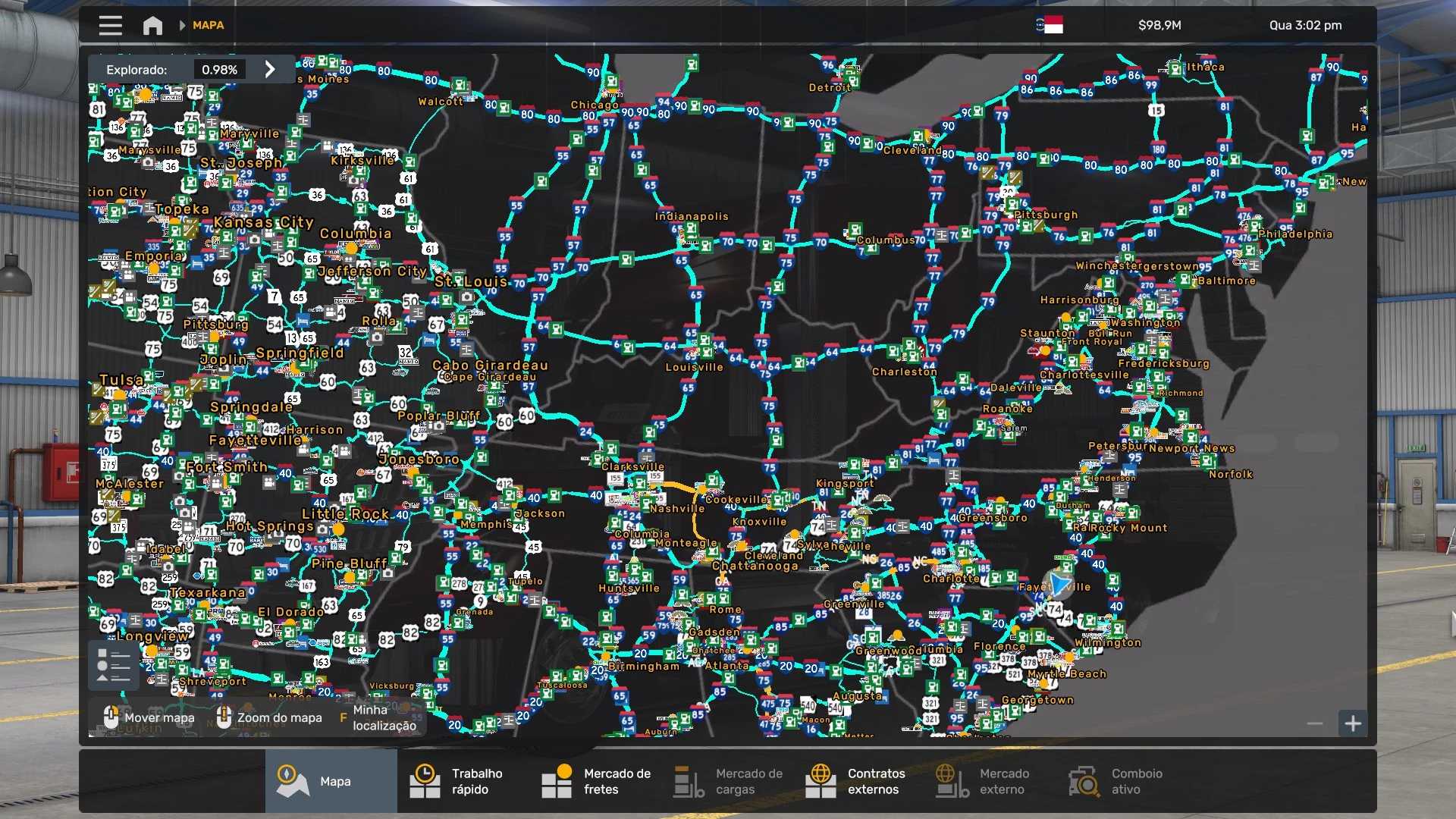Open the map legend list icon
1456x819 pixels.
[x=114, y=666]
